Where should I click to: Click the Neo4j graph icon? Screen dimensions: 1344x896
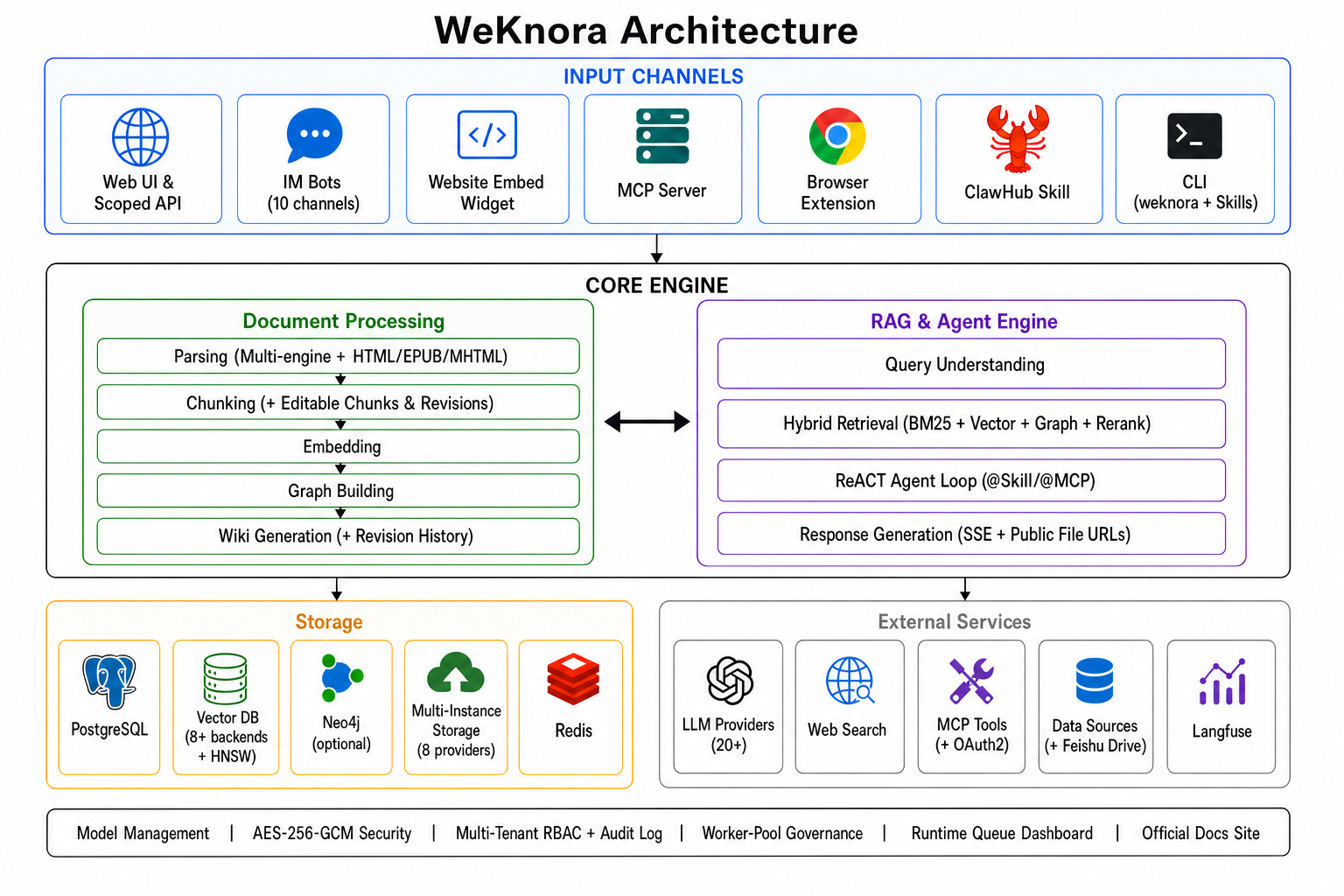pos(341,678)
